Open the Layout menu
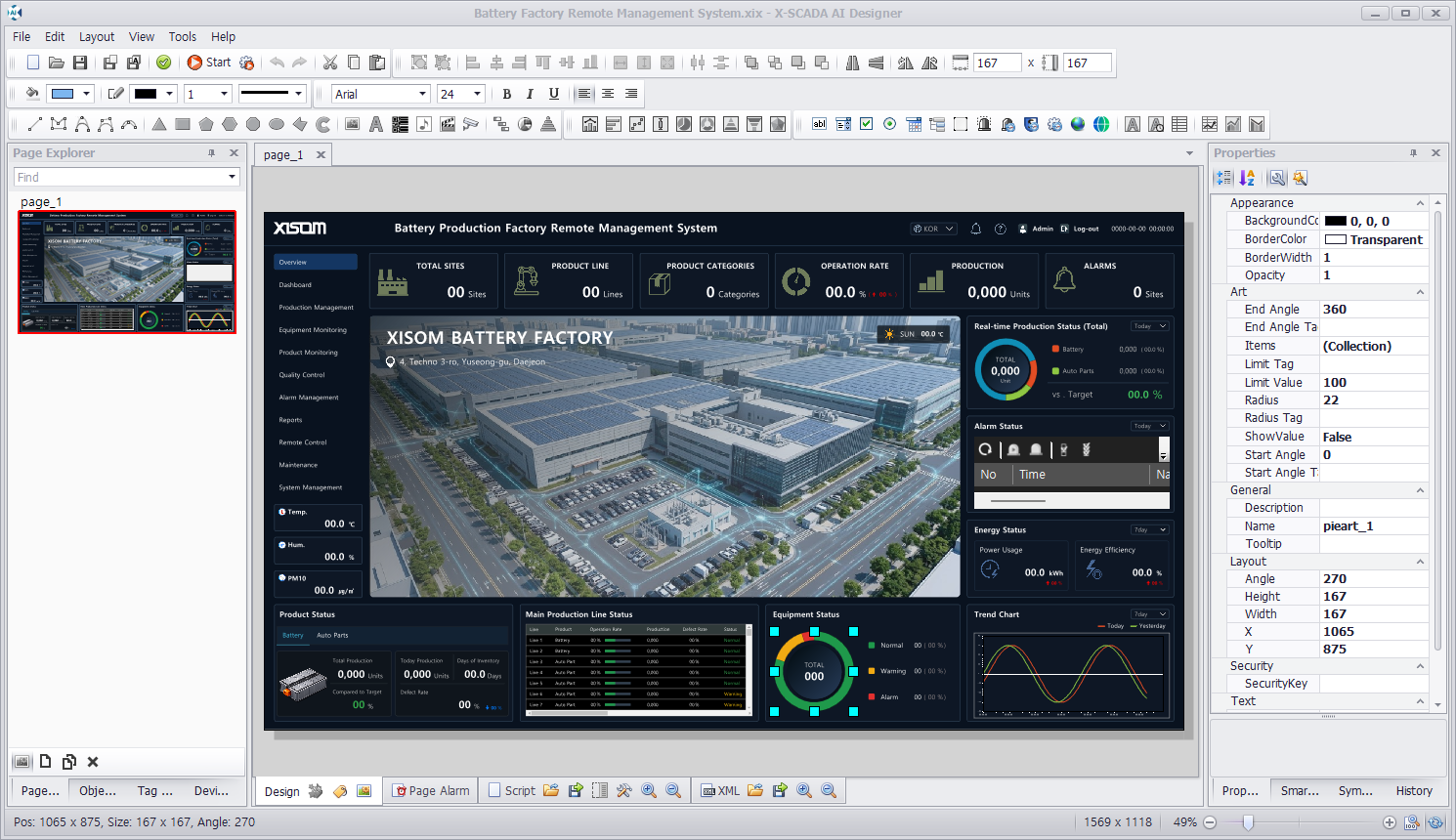Image resolution: width=1456 pixels, height=840 pixels. (x=97, y=36)
